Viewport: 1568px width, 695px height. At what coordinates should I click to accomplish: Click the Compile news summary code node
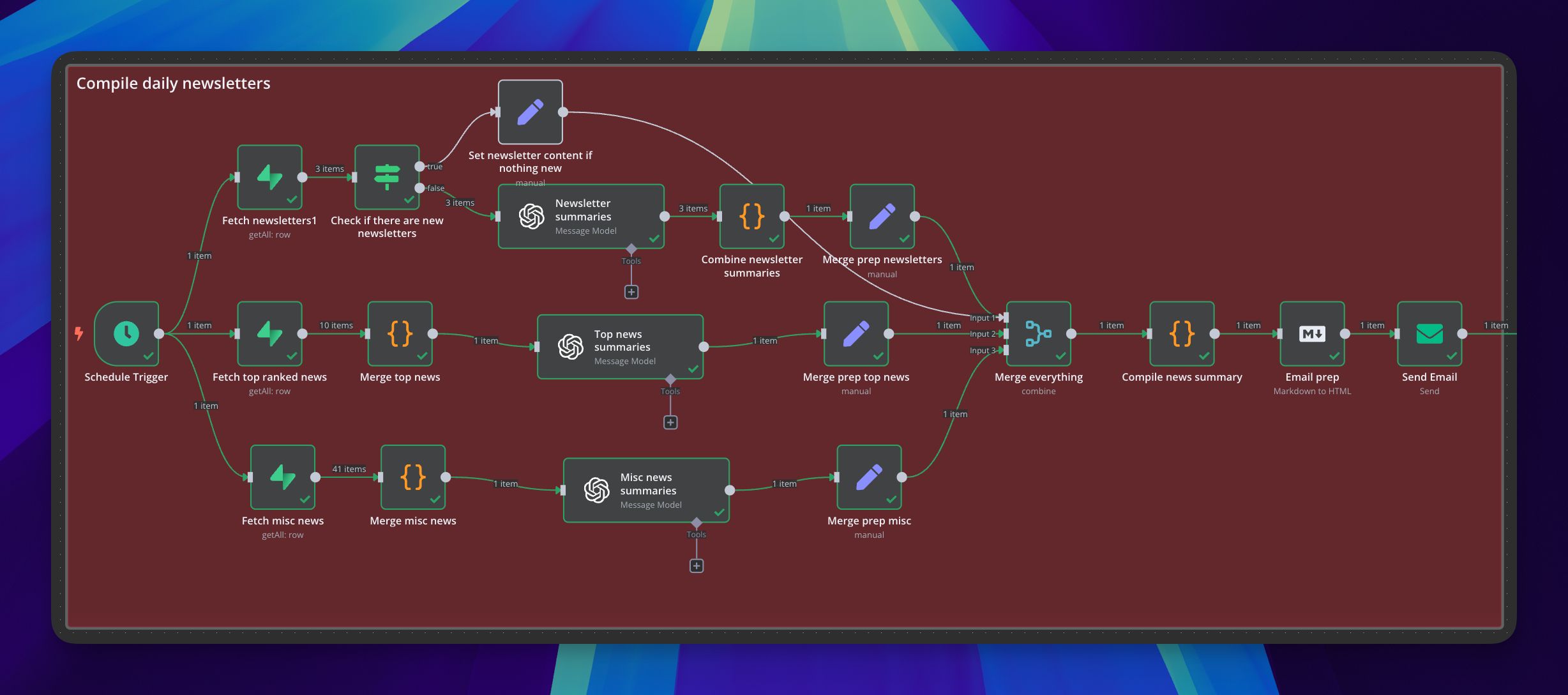[x=1182, y=333]
